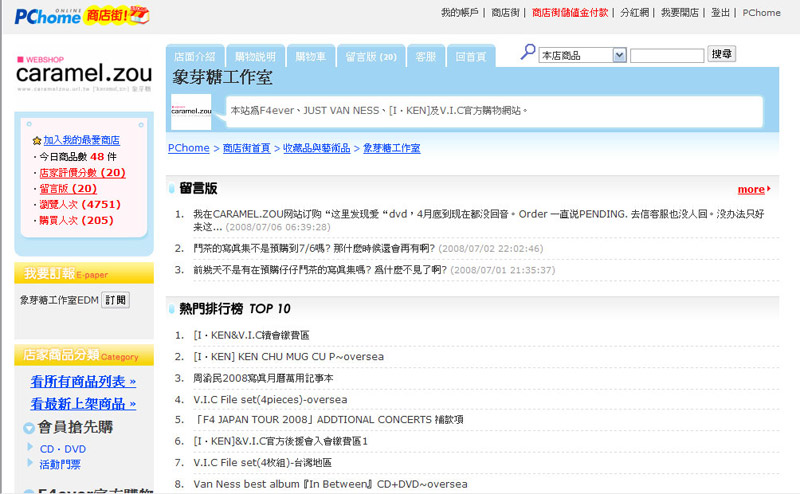Click 商店街 in the top navigation

click(x=505, y=13)
